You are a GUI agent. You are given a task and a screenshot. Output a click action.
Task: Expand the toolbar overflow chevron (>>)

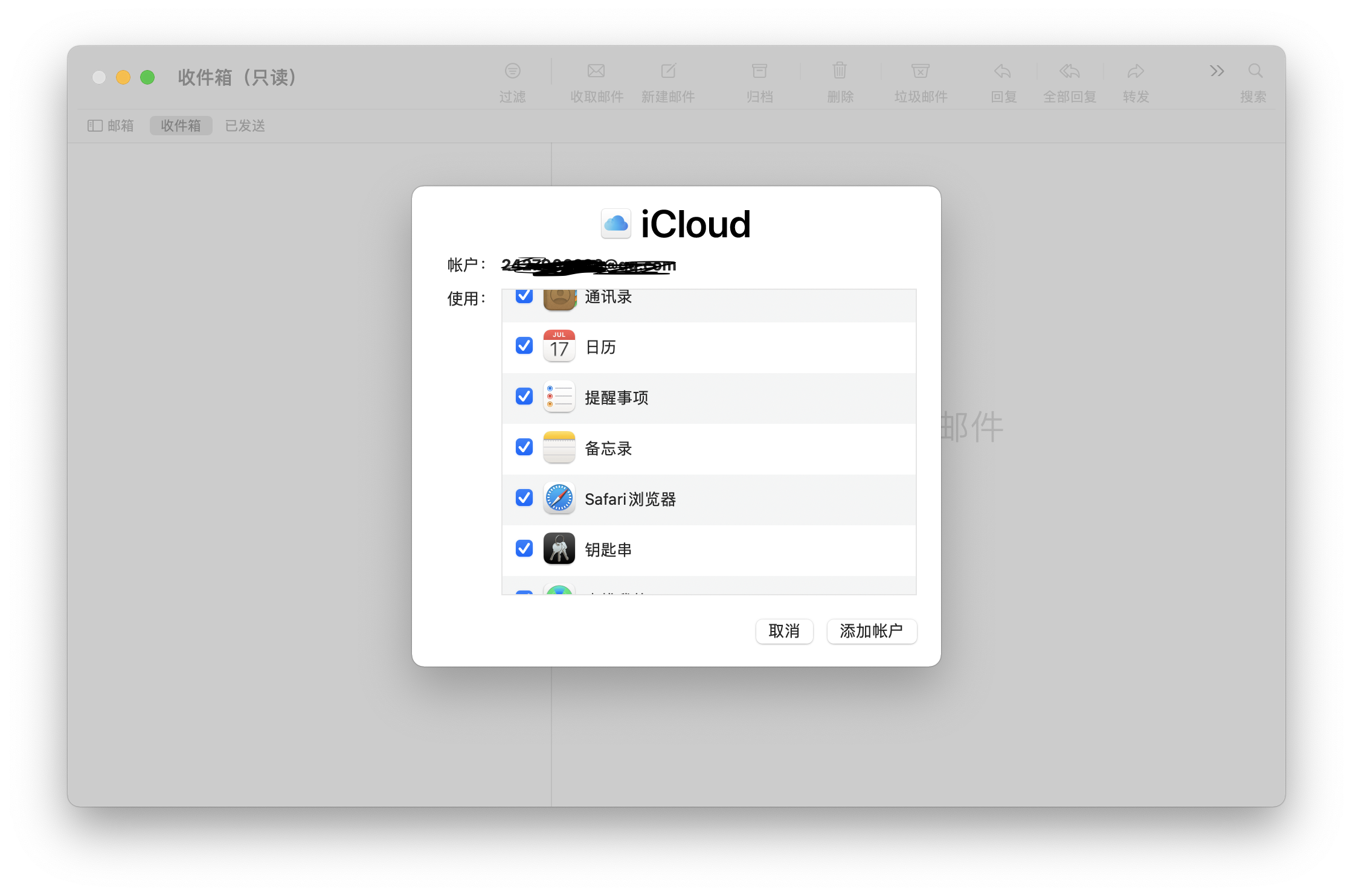tap(1216, 71)
